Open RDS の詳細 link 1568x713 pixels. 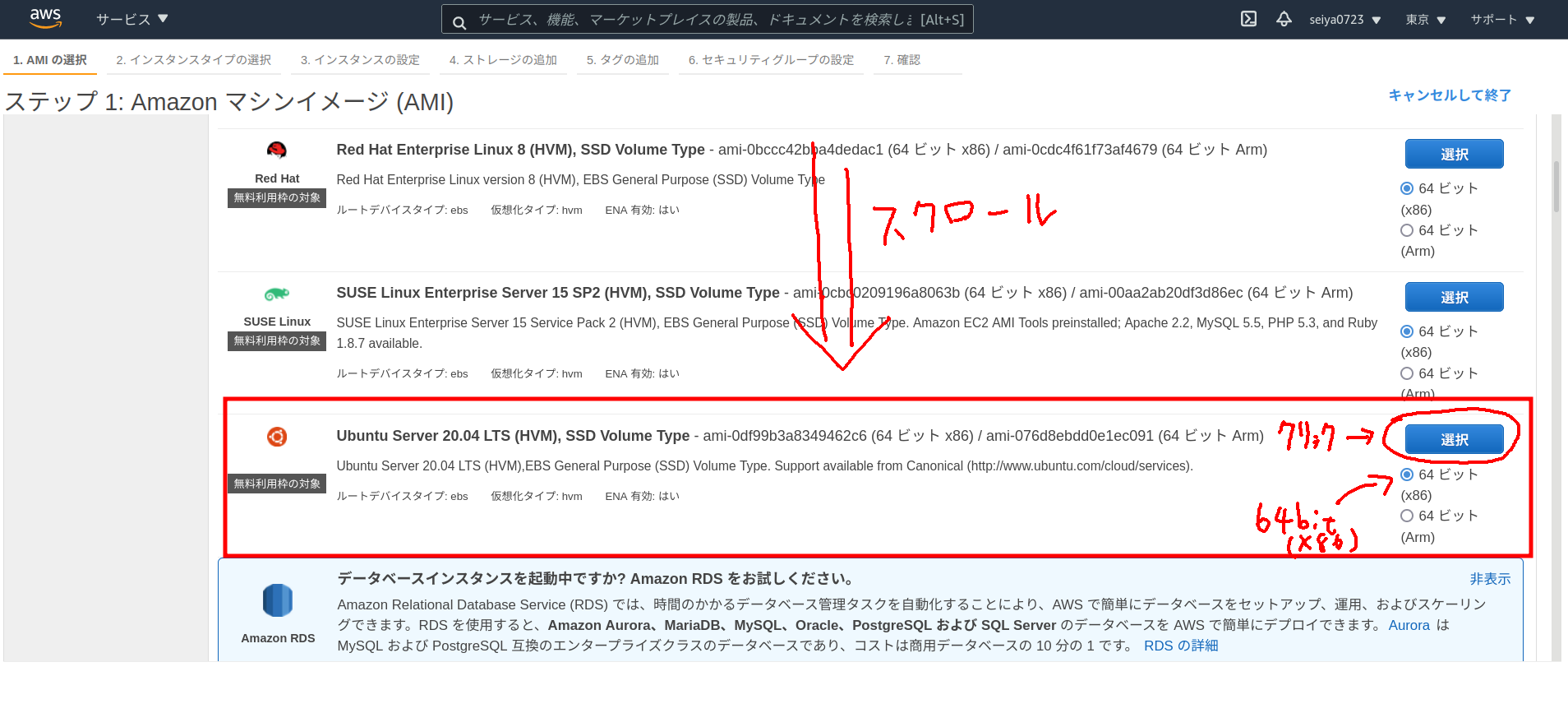1181,646
